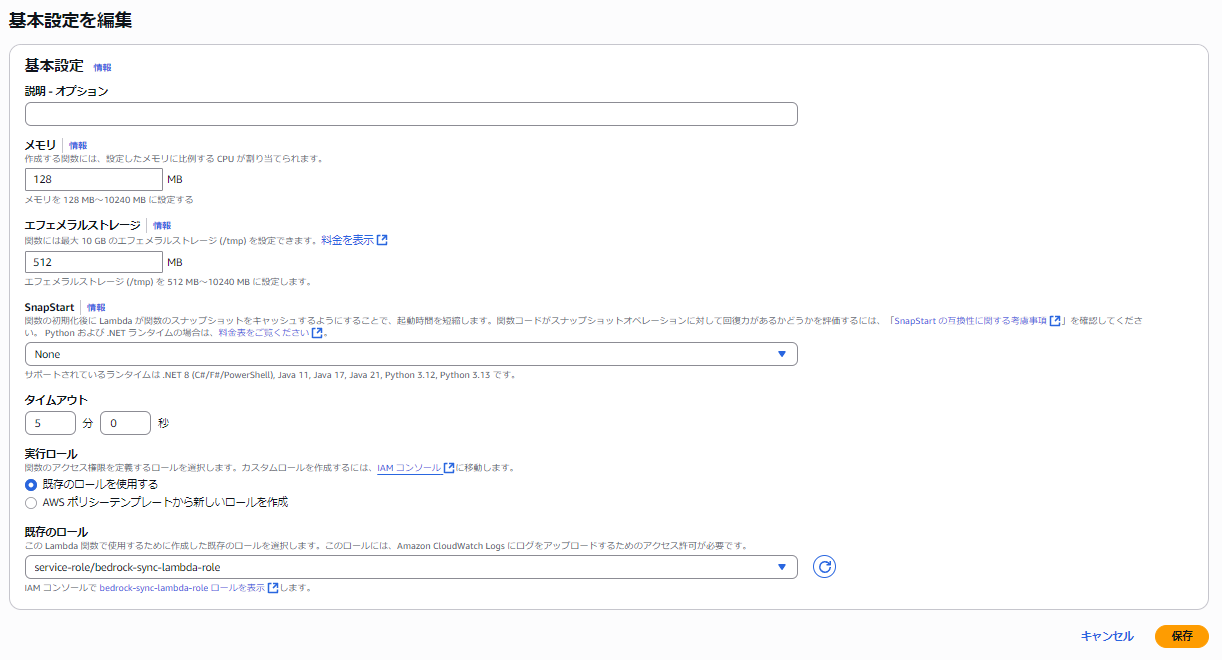Image resolution: width=1222 pixels, height=660 pixels.
Task: Click external link icon after bedrock-sync-lambda-role ロールを表示
Action: pyautogui.click(x=272, y=589)
